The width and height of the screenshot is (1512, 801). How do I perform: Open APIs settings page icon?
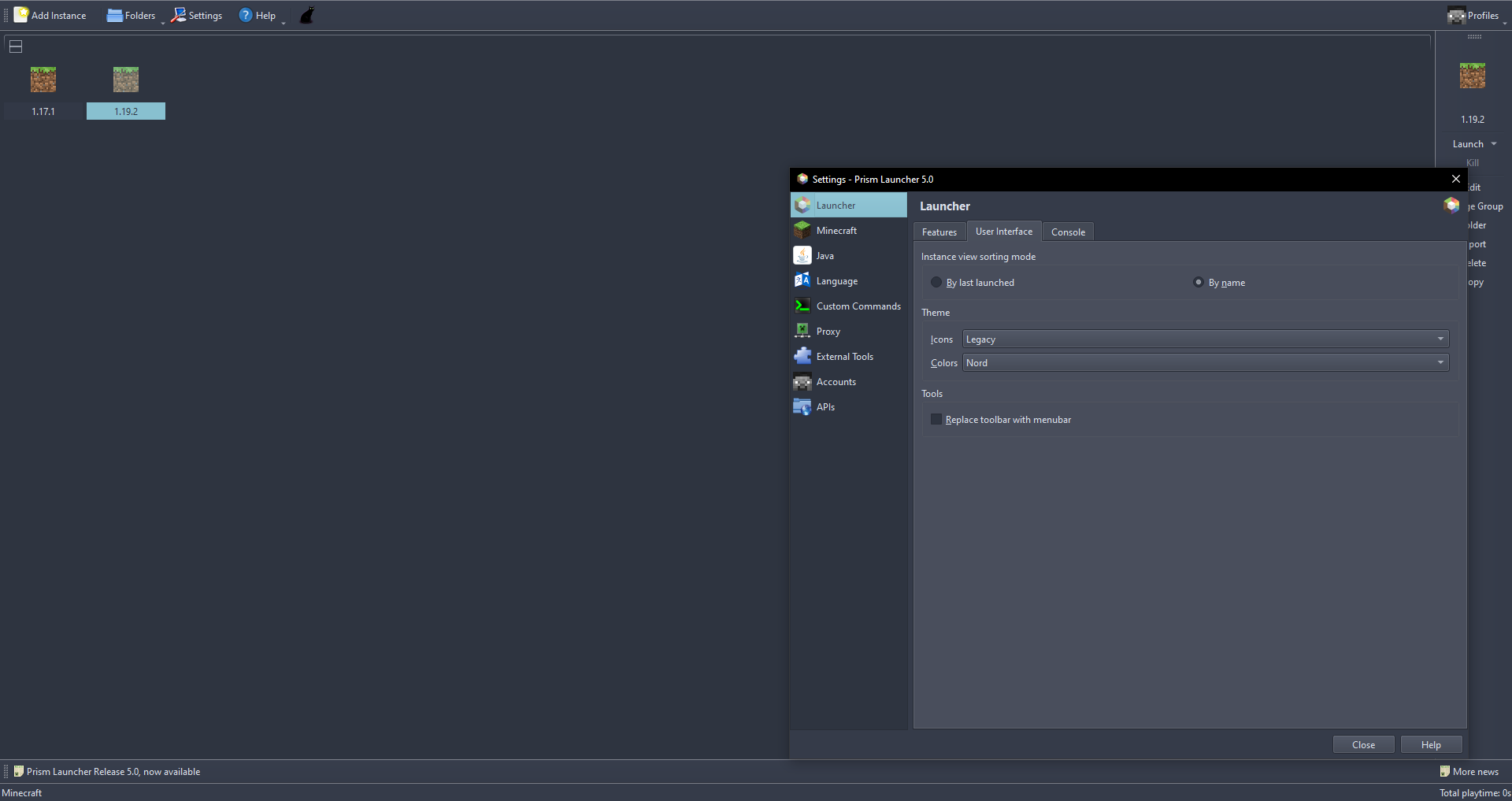pyautogui.click(x=802, y=406)
